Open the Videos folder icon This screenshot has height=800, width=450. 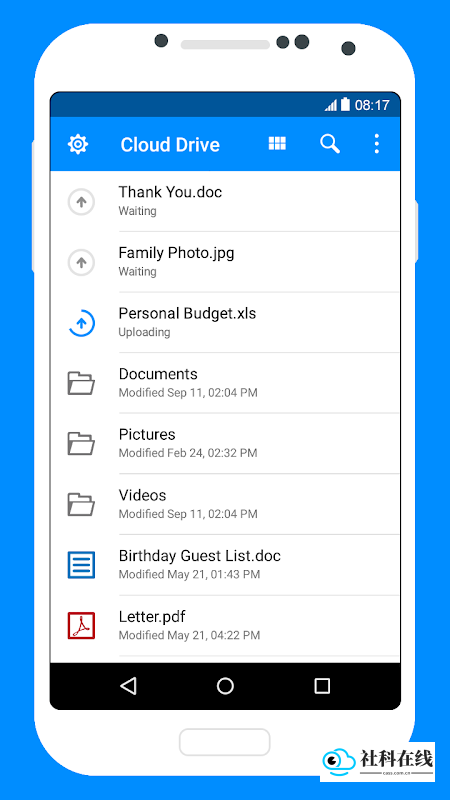pyautogui.click(x=81, y=505)
